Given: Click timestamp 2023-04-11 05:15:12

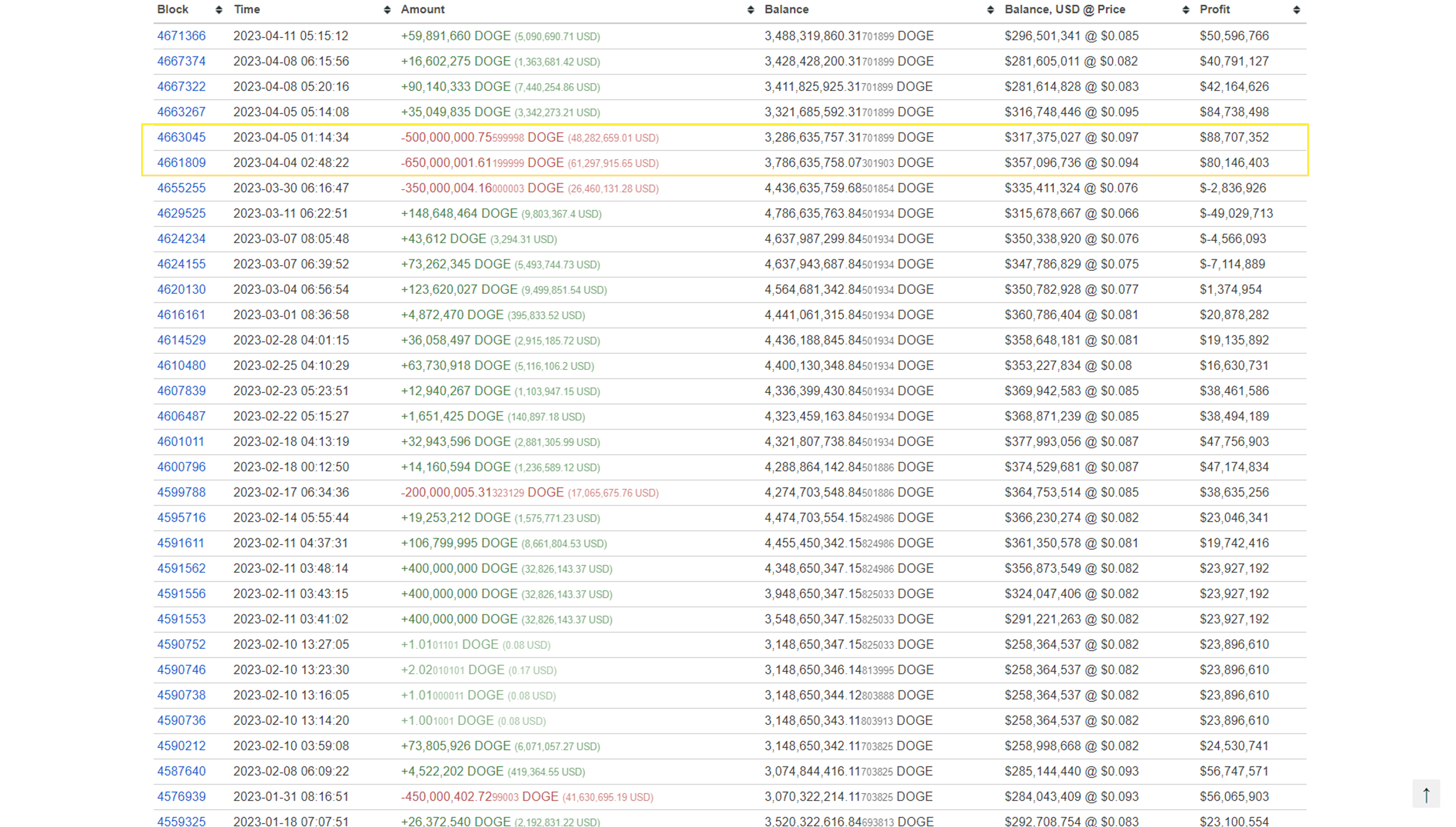Looking at the screenshot, I should tap(291, 36).
